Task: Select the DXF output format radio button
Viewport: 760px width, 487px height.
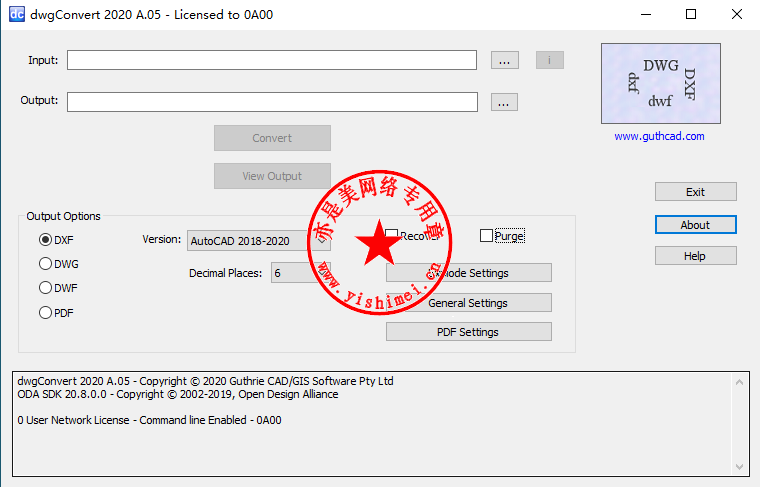Action: point(45,240)
